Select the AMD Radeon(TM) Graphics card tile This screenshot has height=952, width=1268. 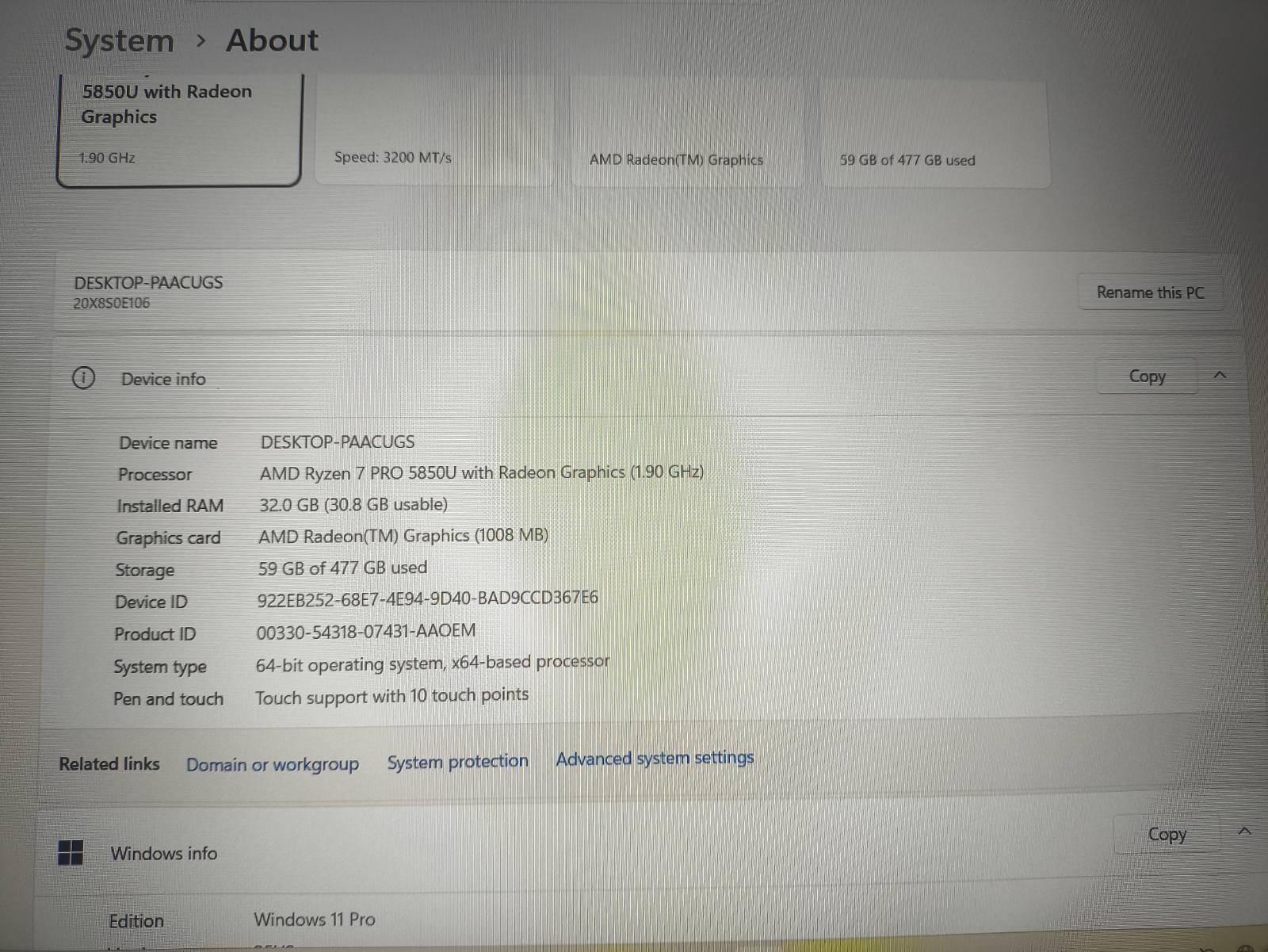click(688, 132)
